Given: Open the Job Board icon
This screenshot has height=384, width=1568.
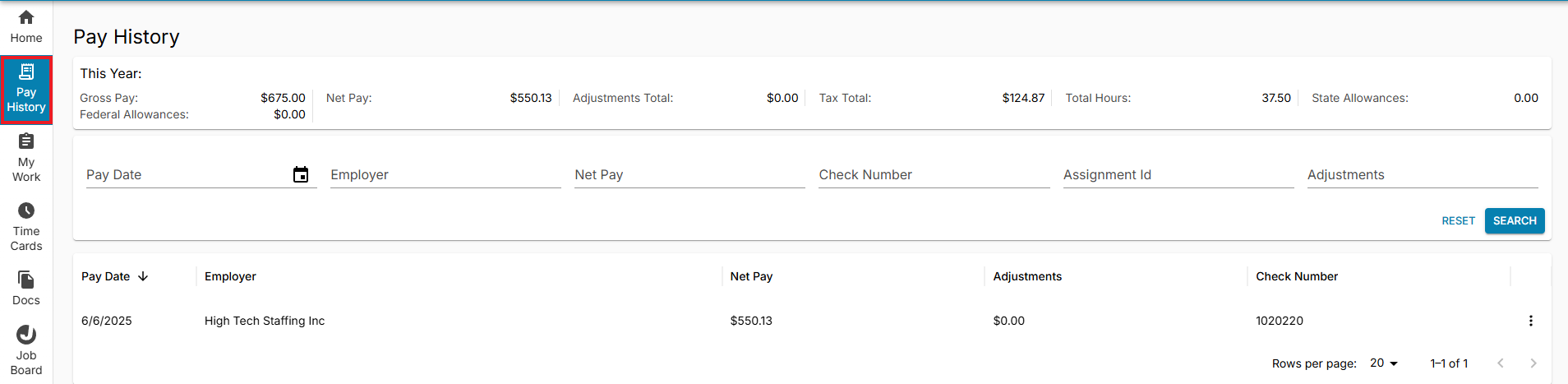Looking at the screenshot, I should [26, 335].
